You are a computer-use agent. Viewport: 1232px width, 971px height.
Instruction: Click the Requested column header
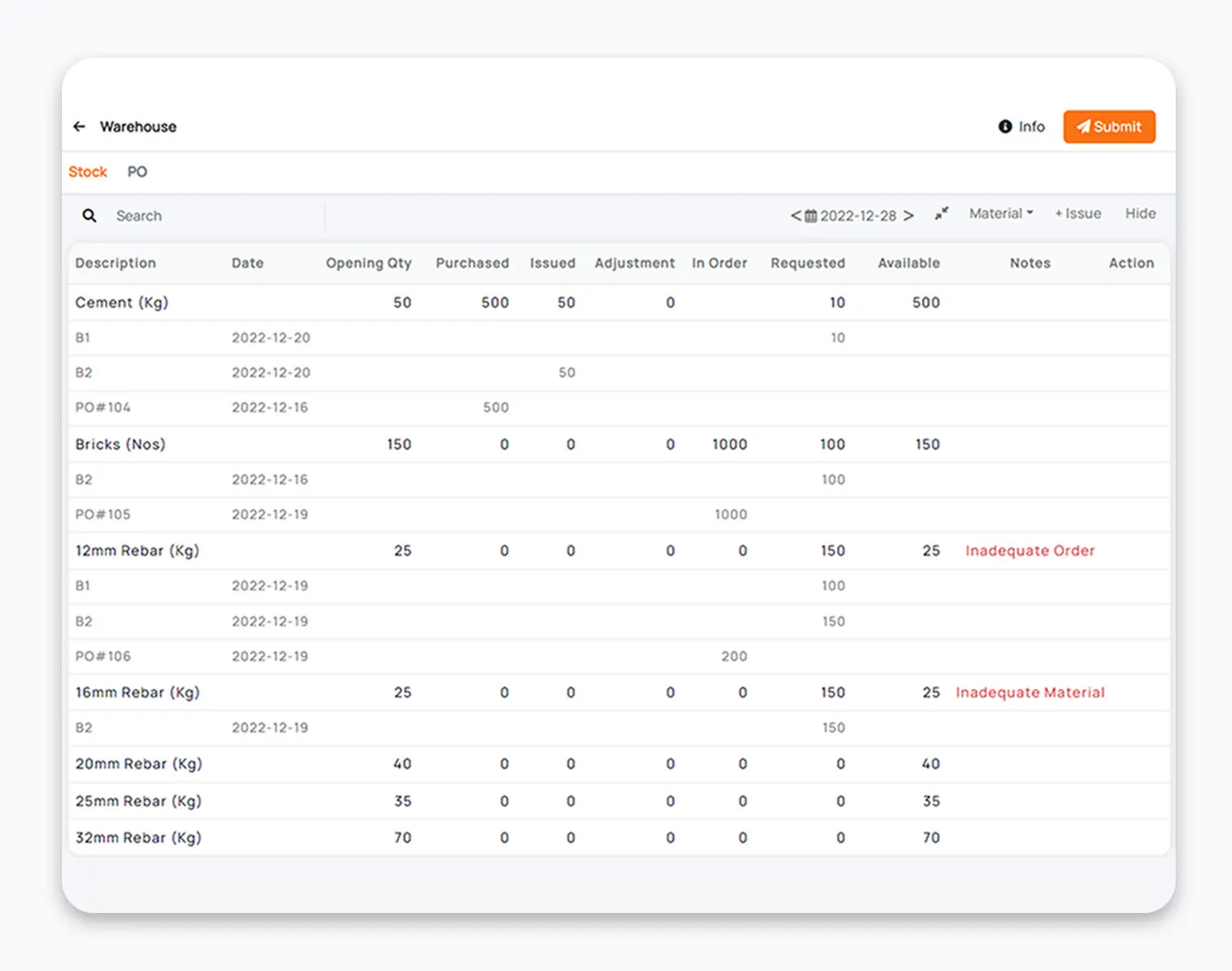pos(808,263)
